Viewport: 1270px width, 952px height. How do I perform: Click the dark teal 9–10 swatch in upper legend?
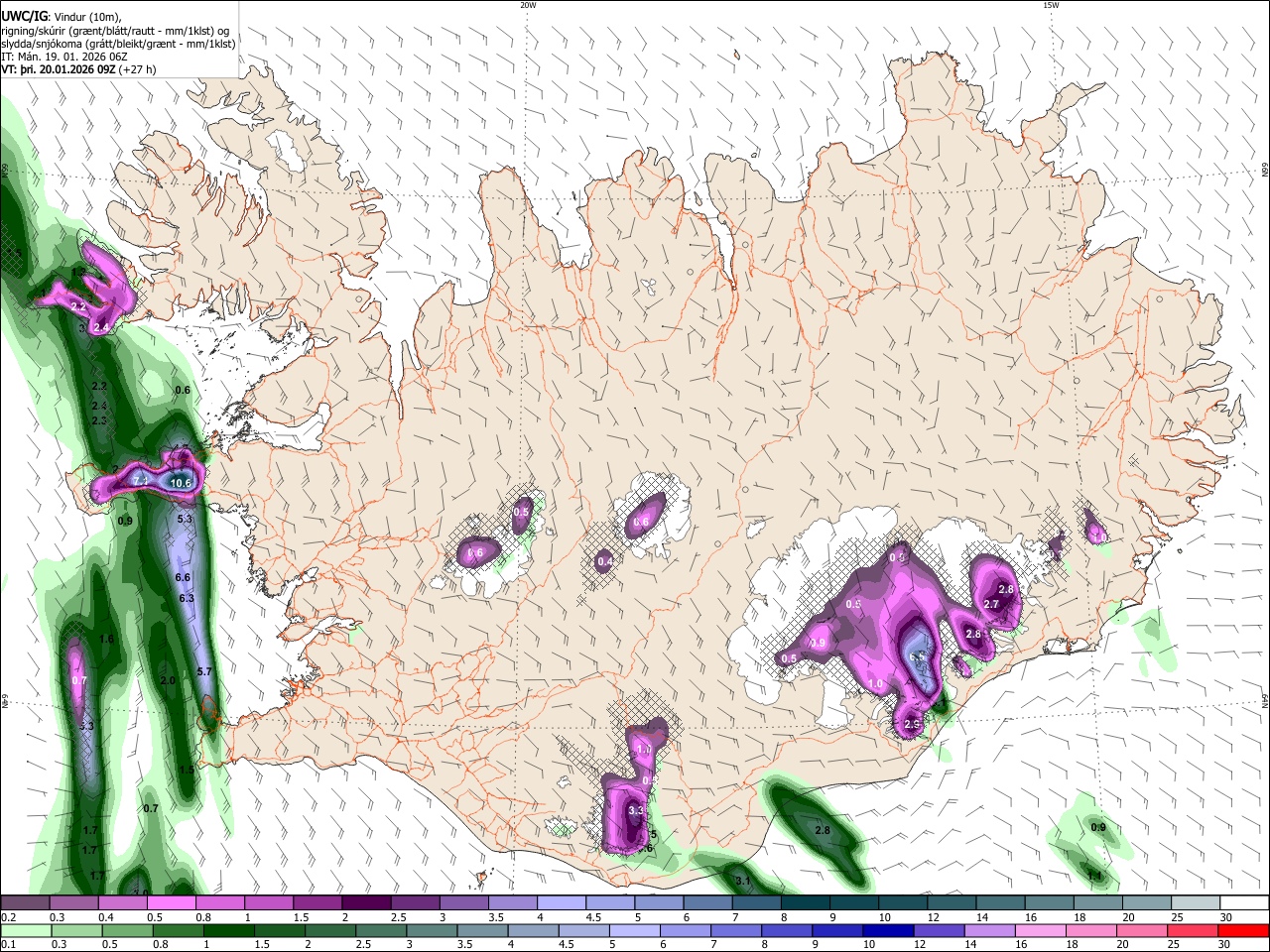coord(854,903)
